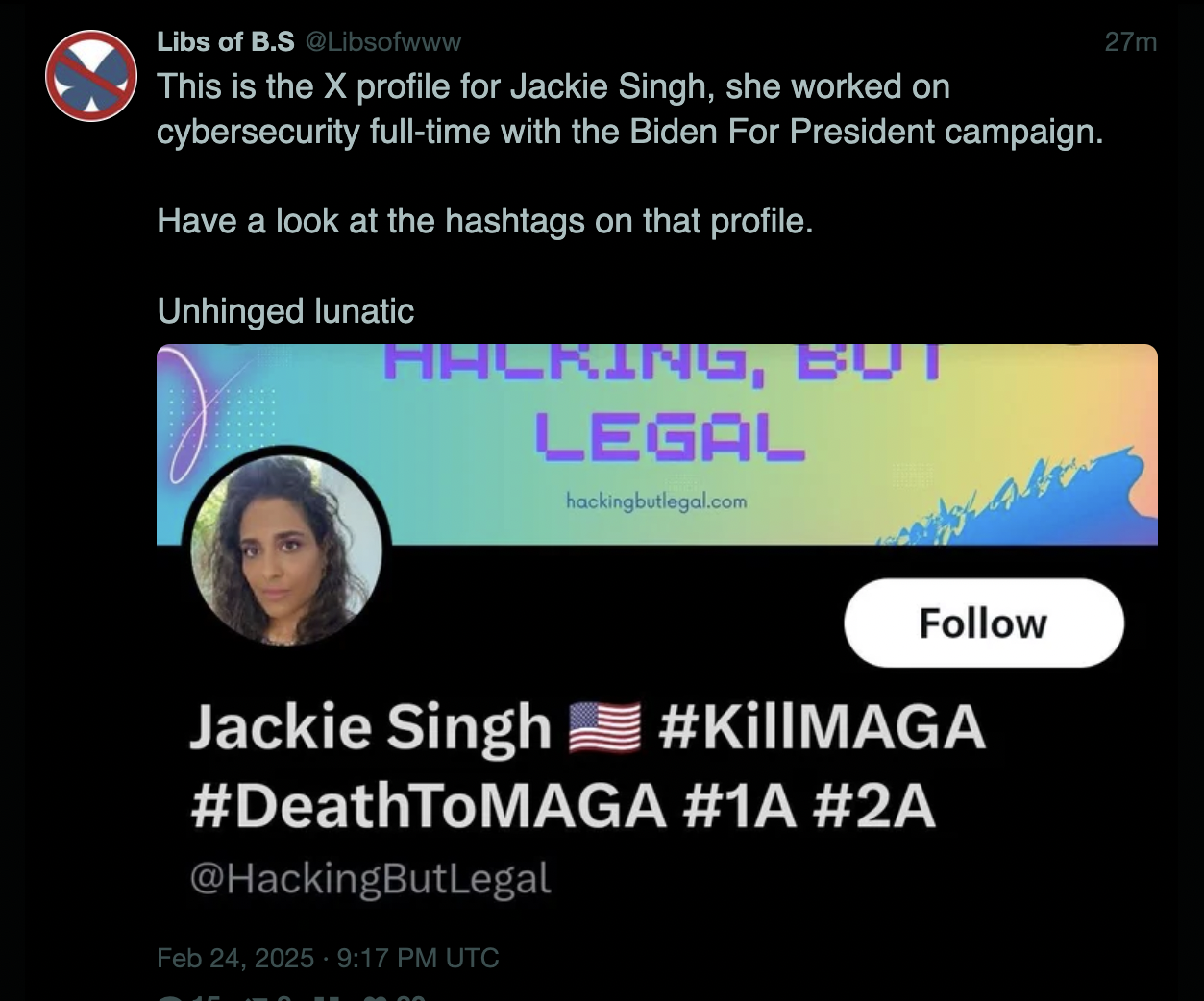Click the Feb 24, 2025 date stamp
Screen dimensions: 1204x1001
[x=235, y=958]
